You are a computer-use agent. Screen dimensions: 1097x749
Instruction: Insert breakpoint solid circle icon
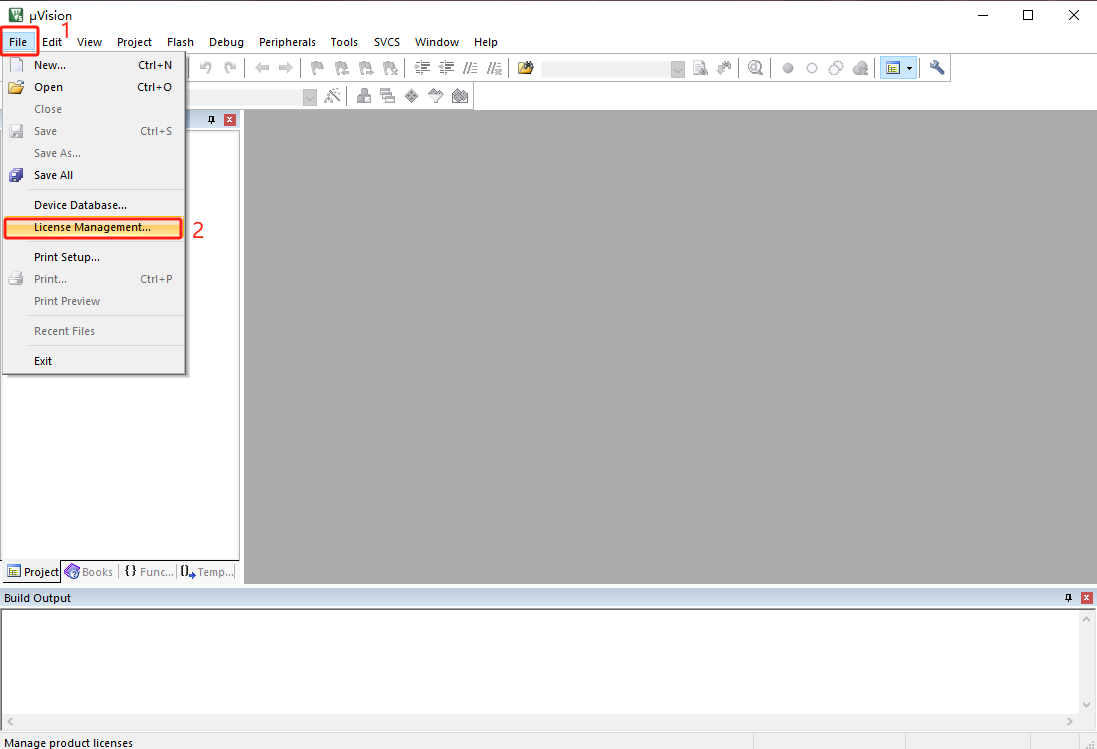[x=788, y=68]
